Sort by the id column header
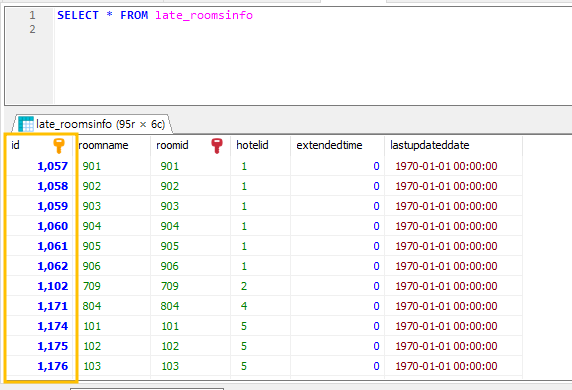Screen dimensions: 572x390 [39, 145]
